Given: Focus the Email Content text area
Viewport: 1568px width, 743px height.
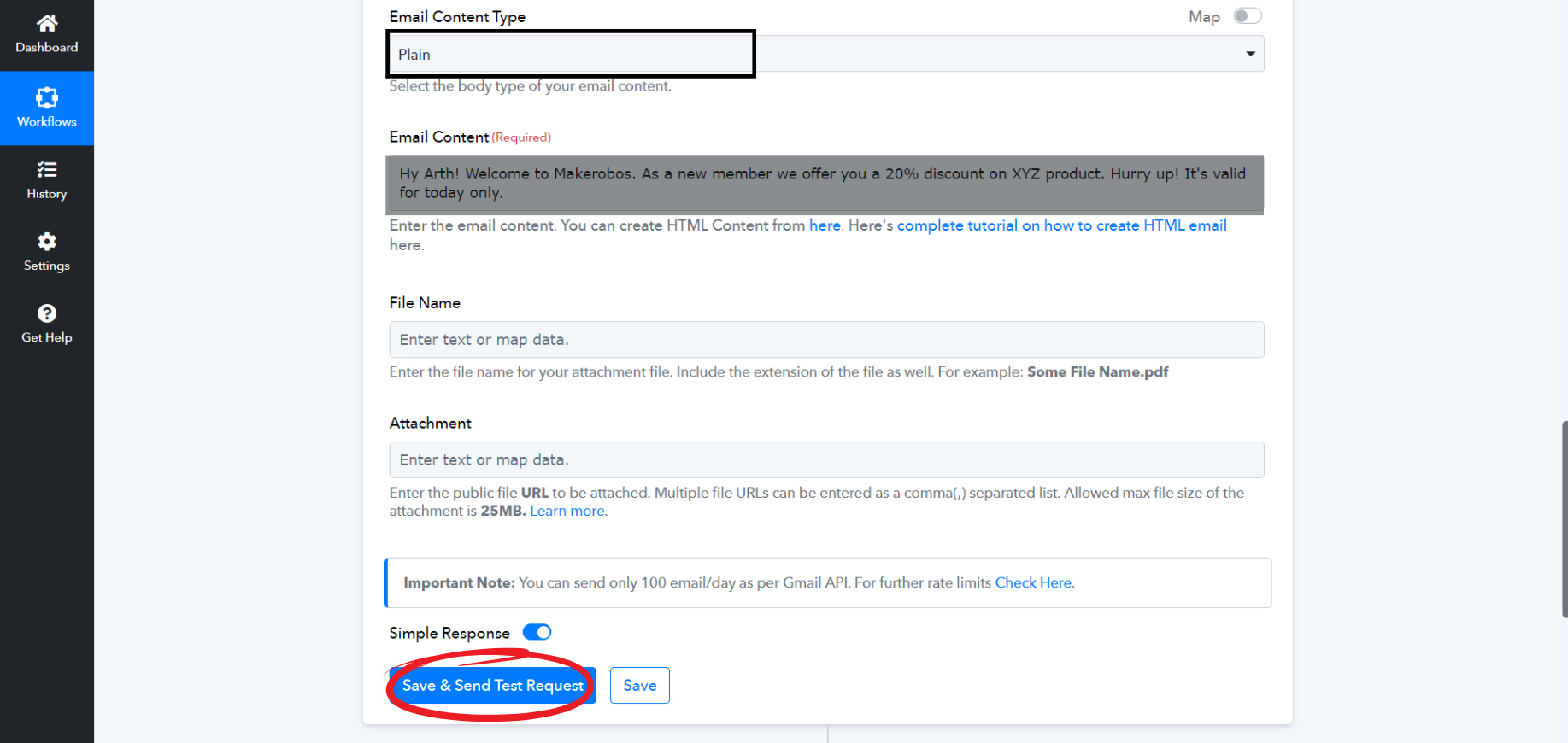Looking at the screenshot, I should [824, 184].
